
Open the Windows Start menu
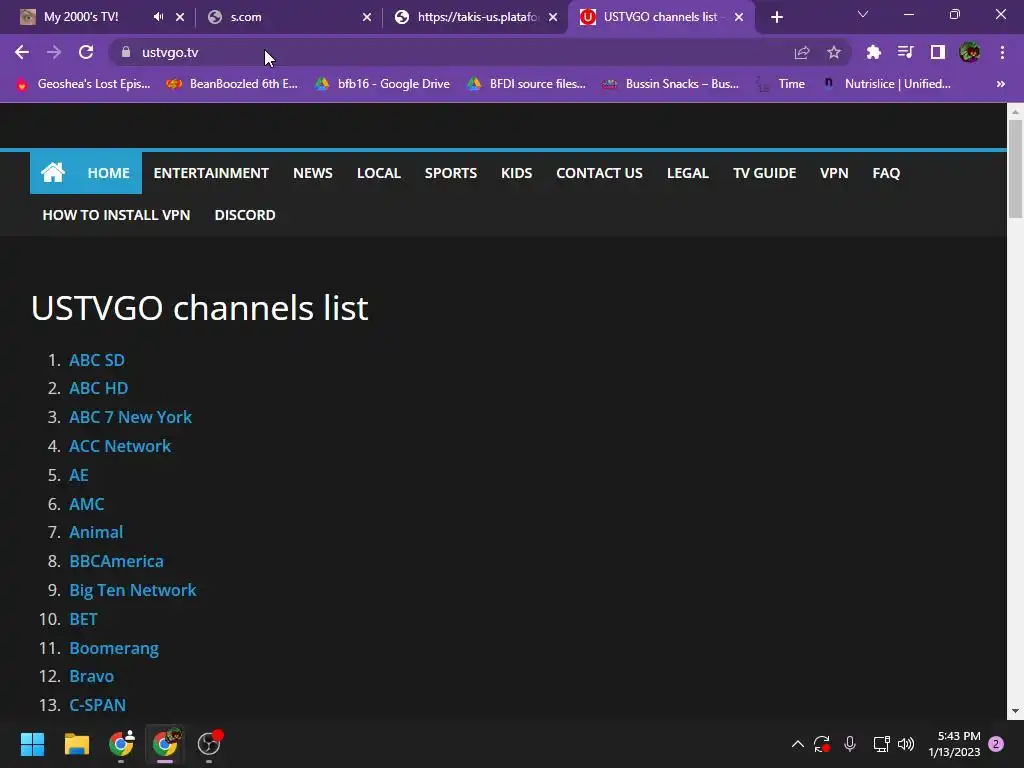tap(32, 744)
